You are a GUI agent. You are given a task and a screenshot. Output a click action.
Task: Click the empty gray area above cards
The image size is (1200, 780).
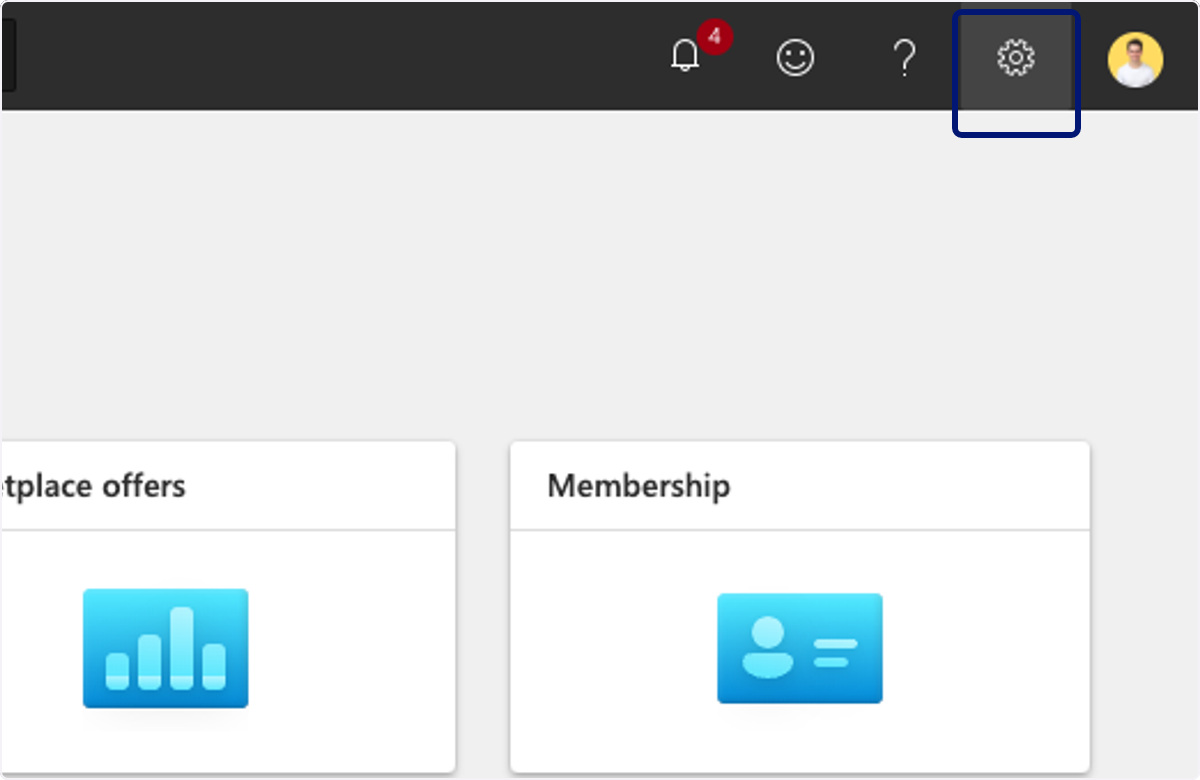[x=600, y=275]
